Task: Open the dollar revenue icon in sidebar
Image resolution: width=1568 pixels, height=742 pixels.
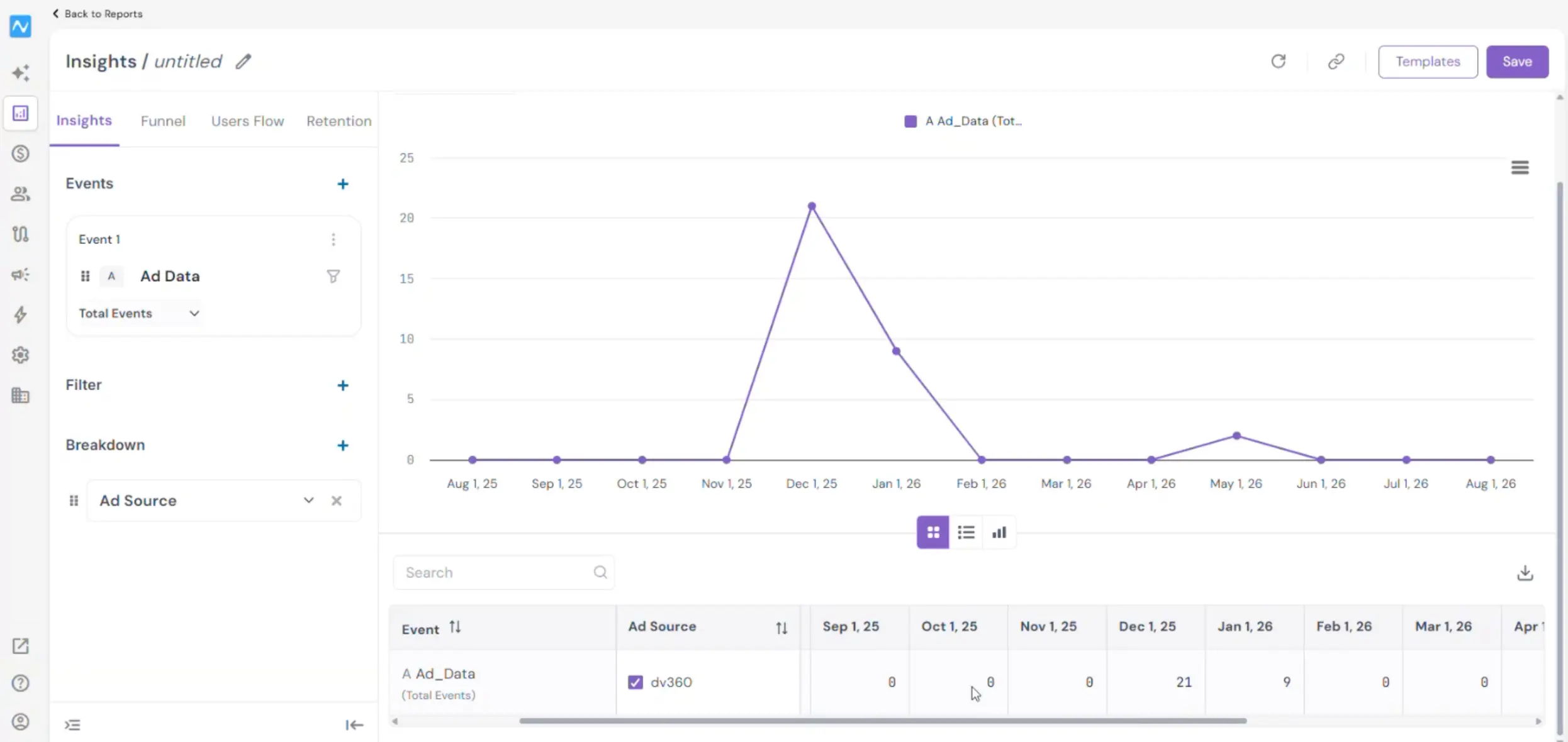Action: pos(21,153)
